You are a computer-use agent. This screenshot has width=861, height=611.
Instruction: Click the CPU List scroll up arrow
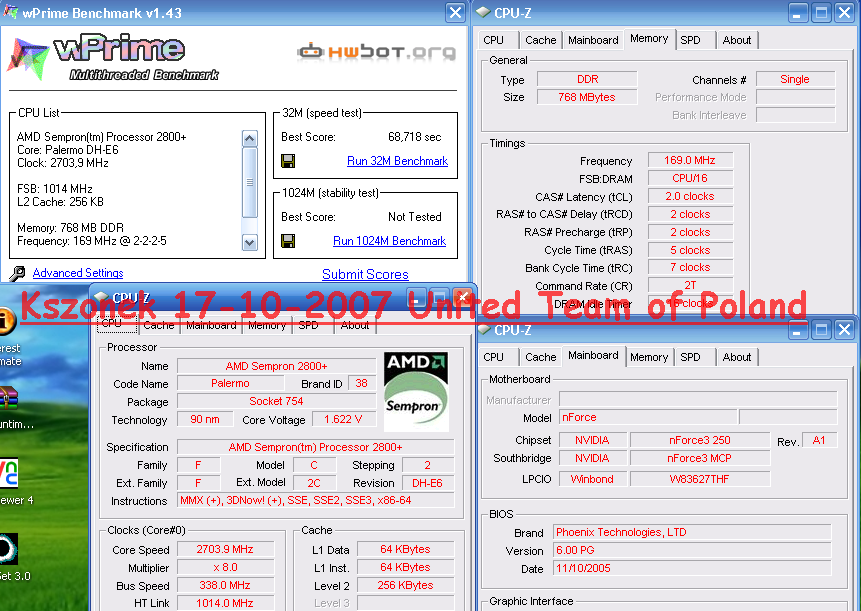[x=250, y=138]
